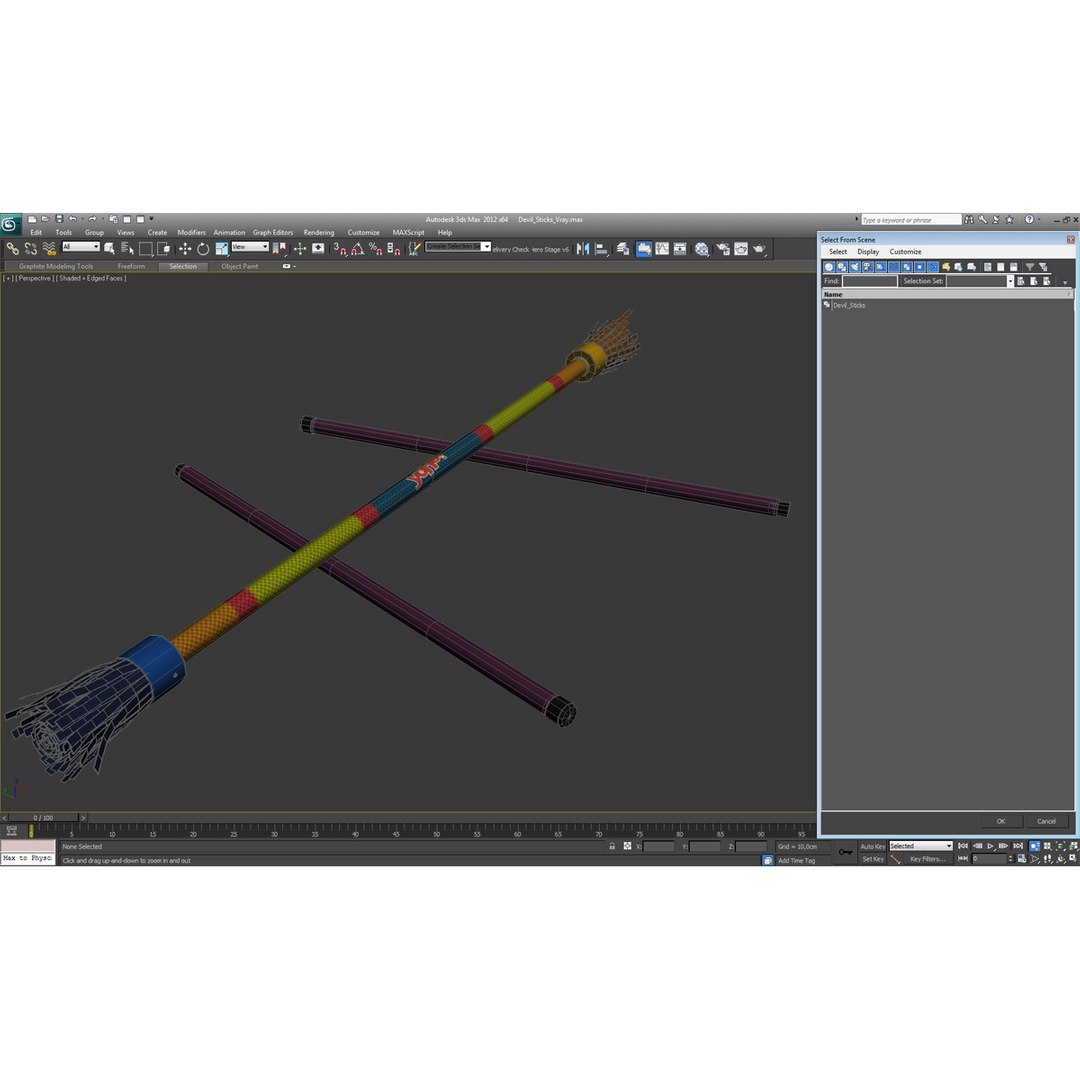The image size is (1080, 1080).
Task: Open the Graph Editors menu
Action: [273, 233]
